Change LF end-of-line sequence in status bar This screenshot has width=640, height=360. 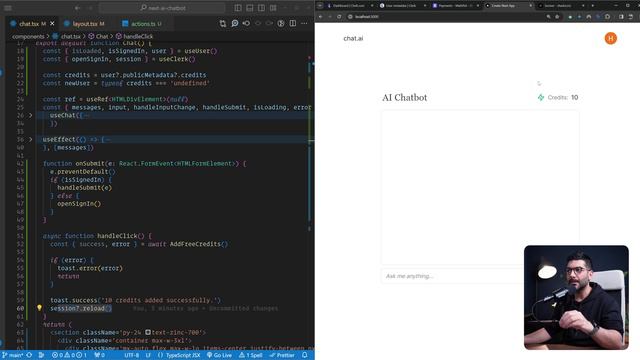[148, 355]
